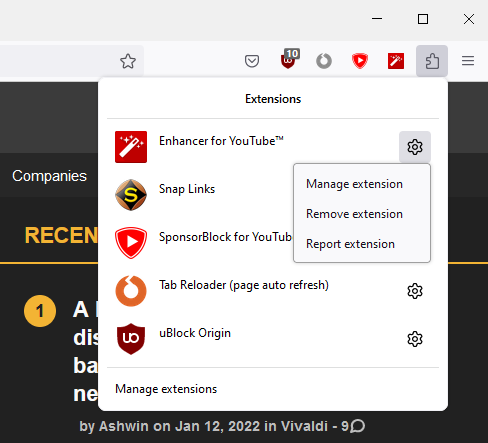
Task: Open the Companies navigation link
Action: 49,176
